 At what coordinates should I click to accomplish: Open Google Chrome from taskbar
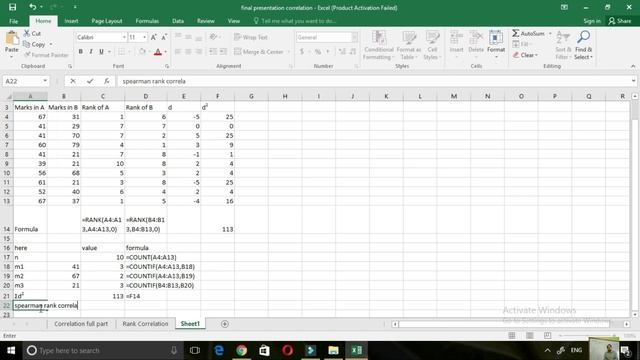pos(241,350)
